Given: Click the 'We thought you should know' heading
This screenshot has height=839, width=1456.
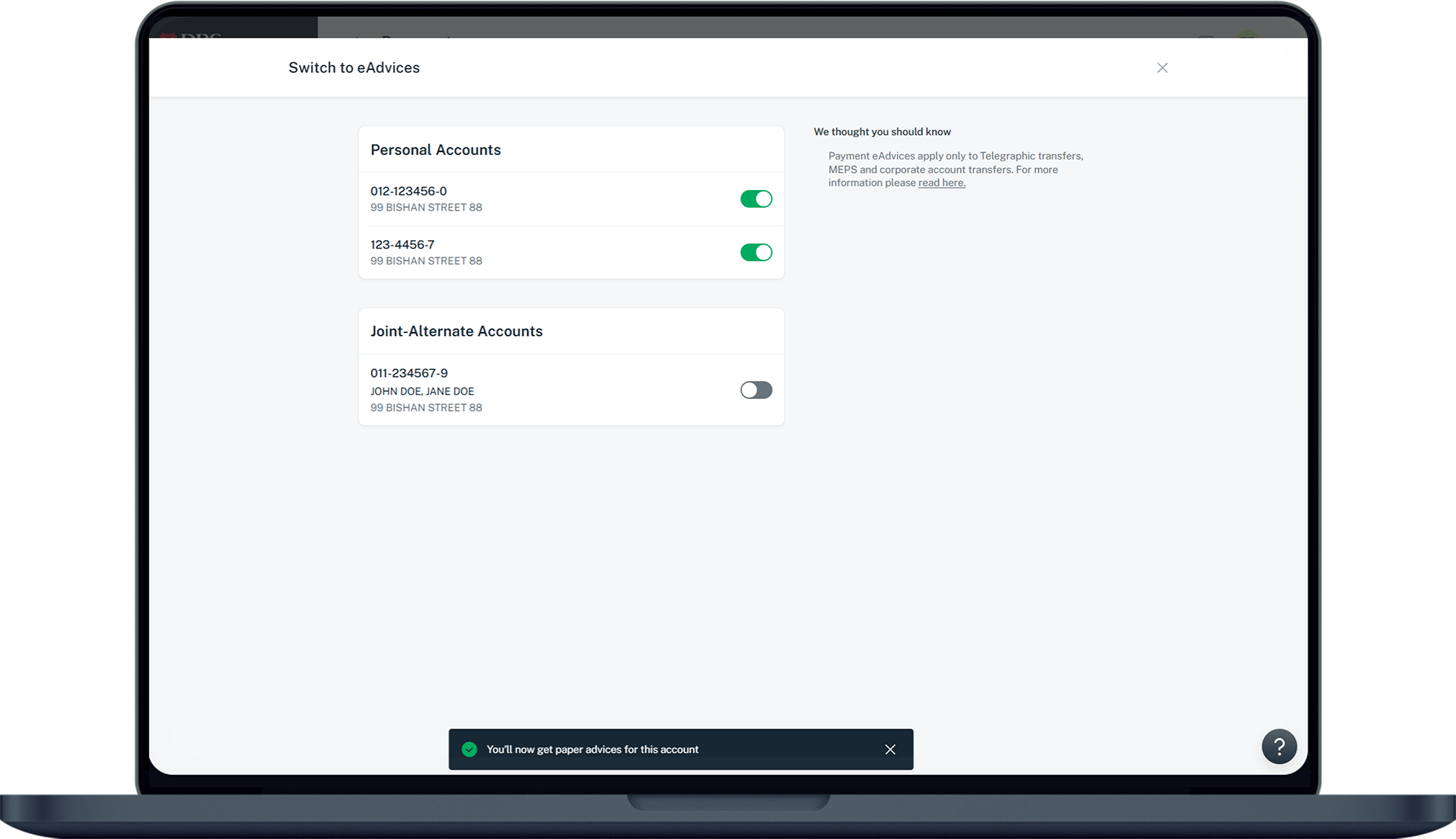Looking at the screenshot, I should click(x=882, y=132).
